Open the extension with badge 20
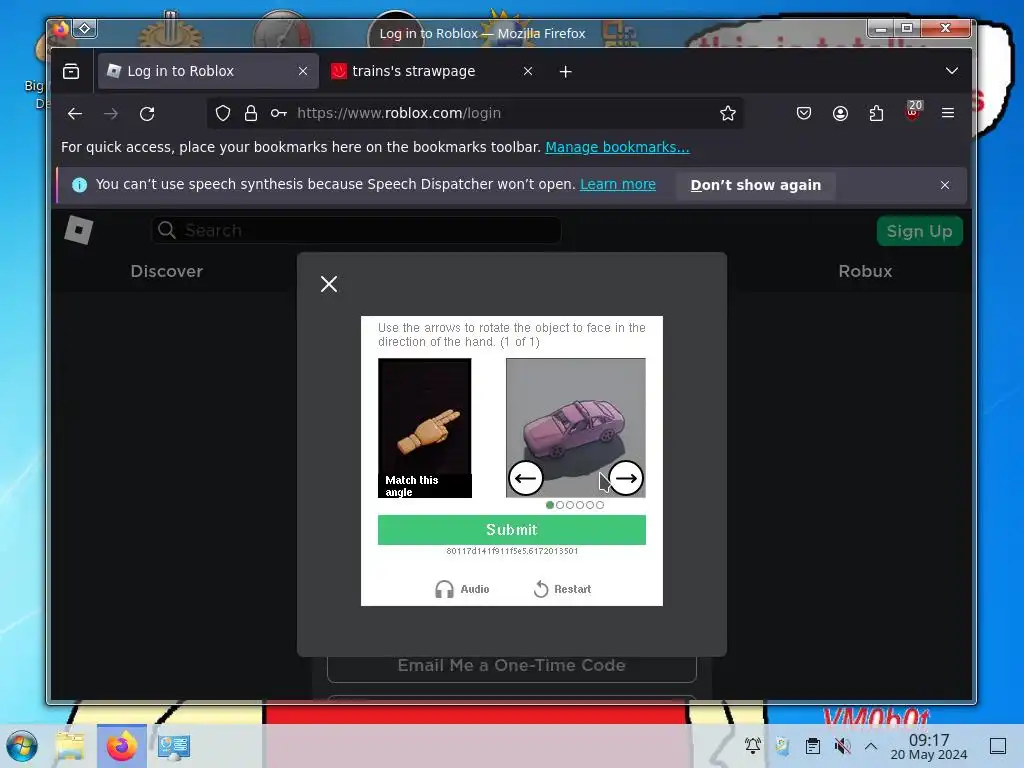 tap(913, 111)
